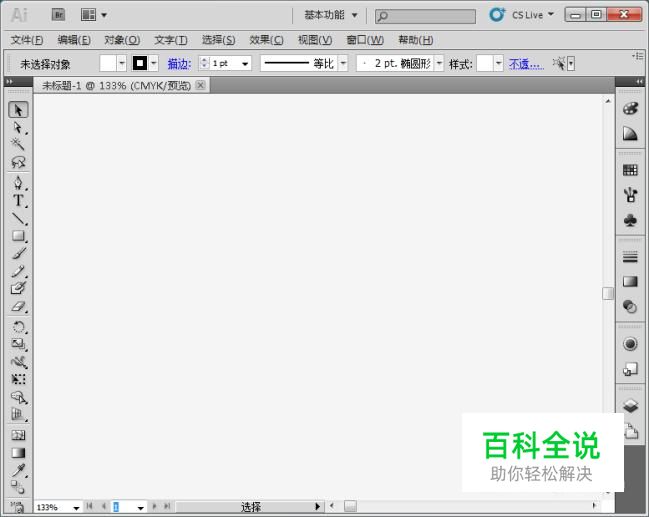The image size is (649, 517).
Task: Select the Type (T) tool
Action: tap(18, 200)
